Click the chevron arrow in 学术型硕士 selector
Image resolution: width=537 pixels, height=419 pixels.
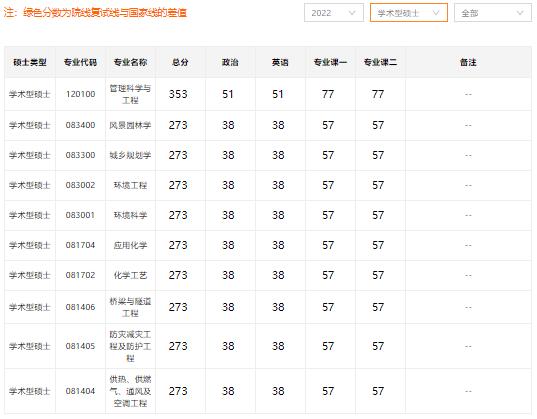pos(436,13)
